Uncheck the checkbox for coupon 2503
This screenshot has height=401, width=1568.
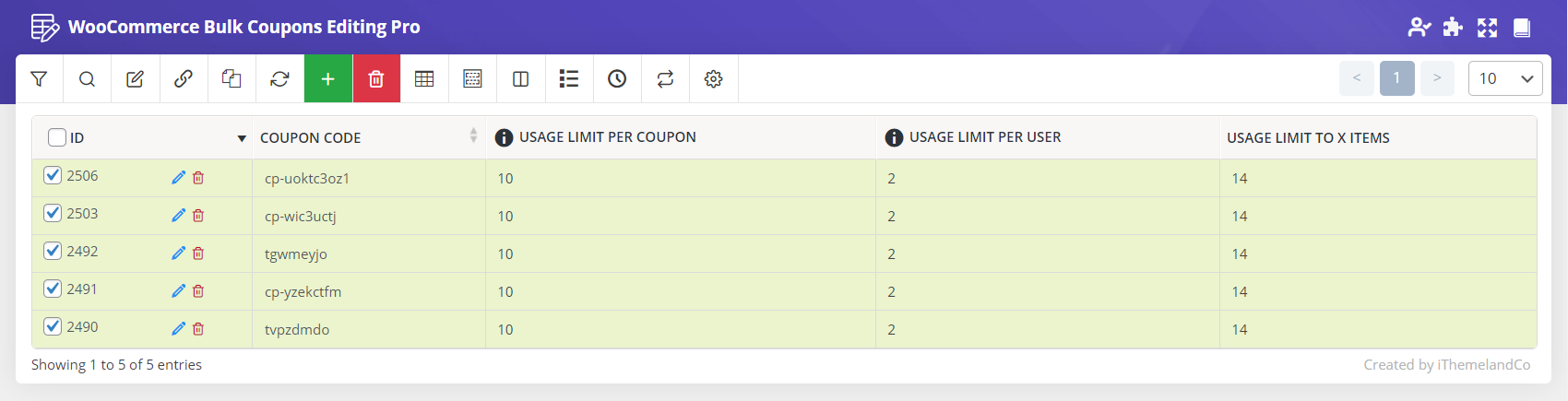click(53, 214)
